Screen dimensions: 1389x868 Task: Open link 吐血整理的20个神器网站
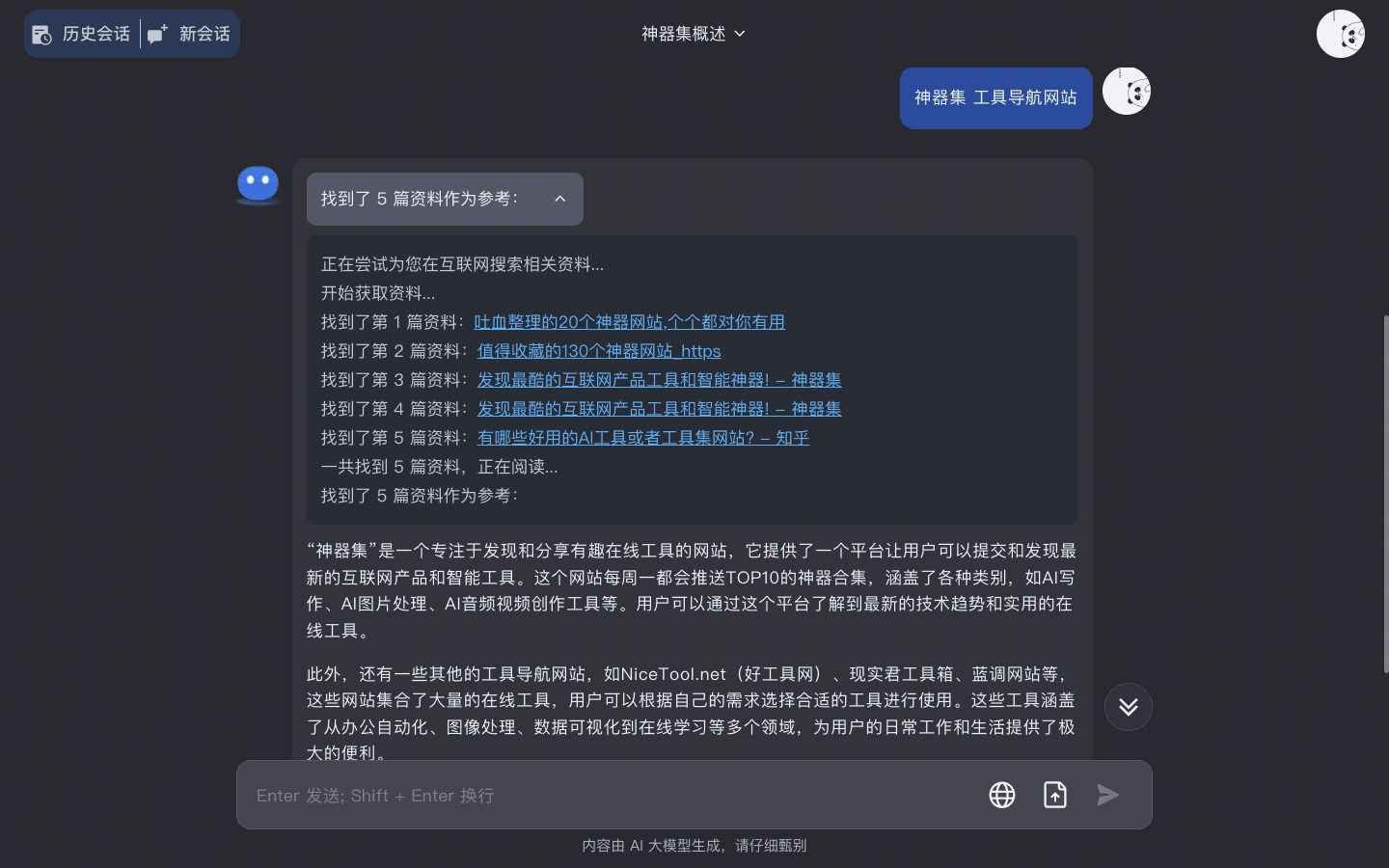pyautogui.click(x=629, y=322)
